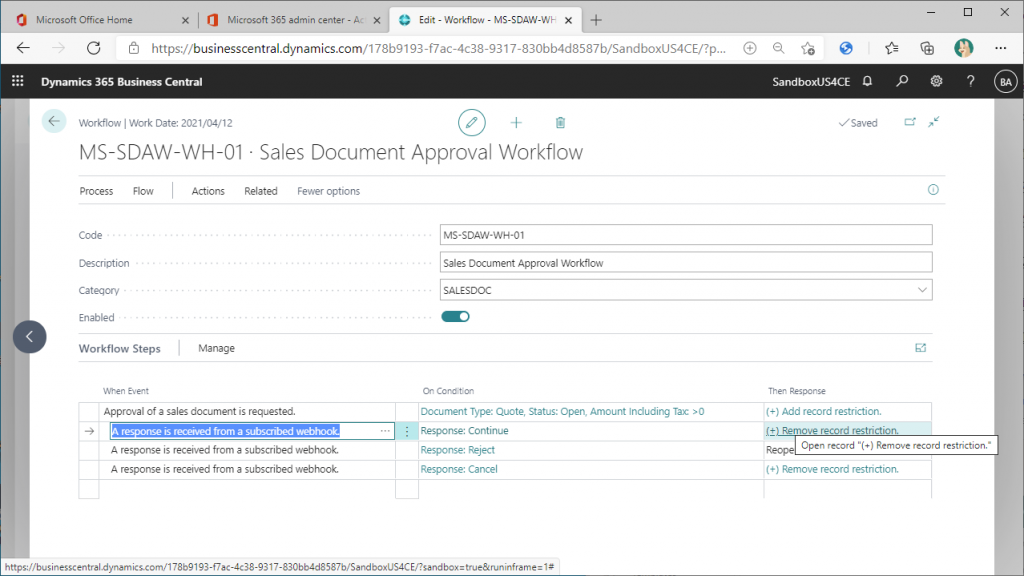
Task: Open the Manage menu in Workflow Steps
Action: (x=216, y=348)
